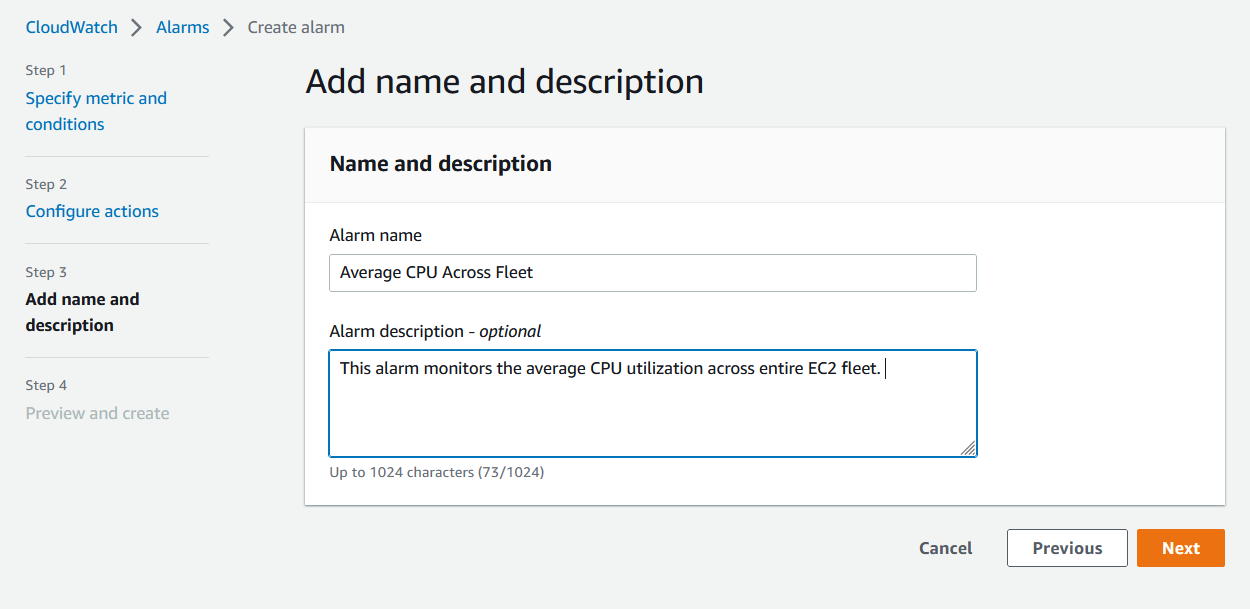Click inside the Alarm name input field
This screenshot has width=1250, height=609.
pyautogui.click(x=652, y=272)
